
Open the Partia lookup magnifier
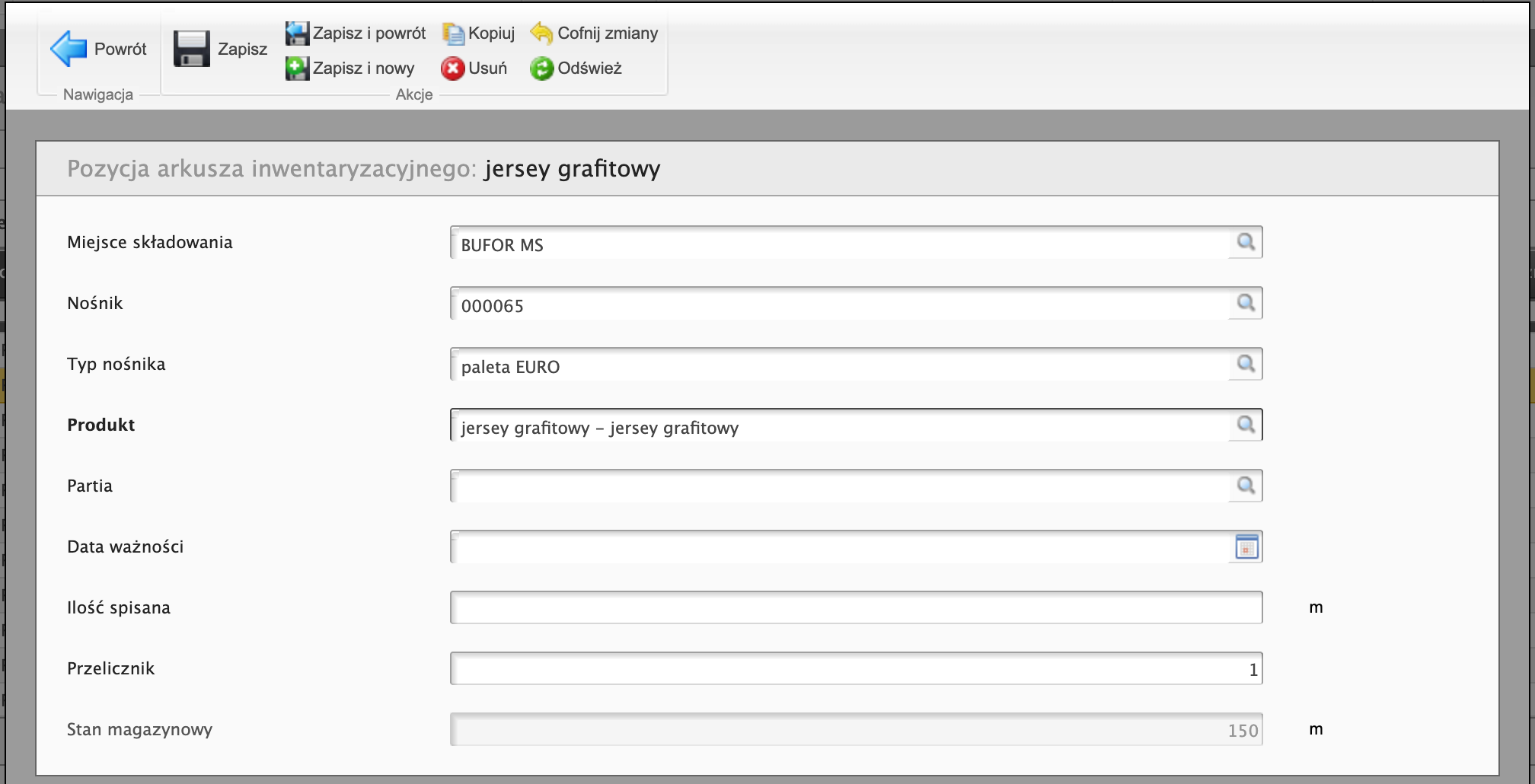pyautogui.click(x=1246, y=486)
